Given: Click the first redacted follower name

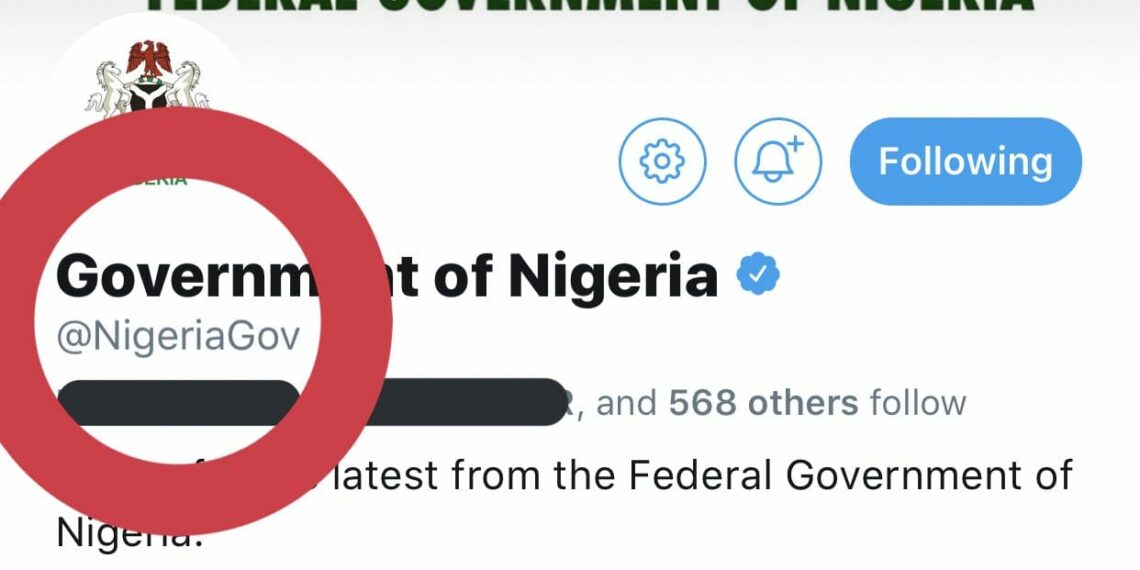Looking at the screenshot, I should pyautogui.click(x=178, y=402).
